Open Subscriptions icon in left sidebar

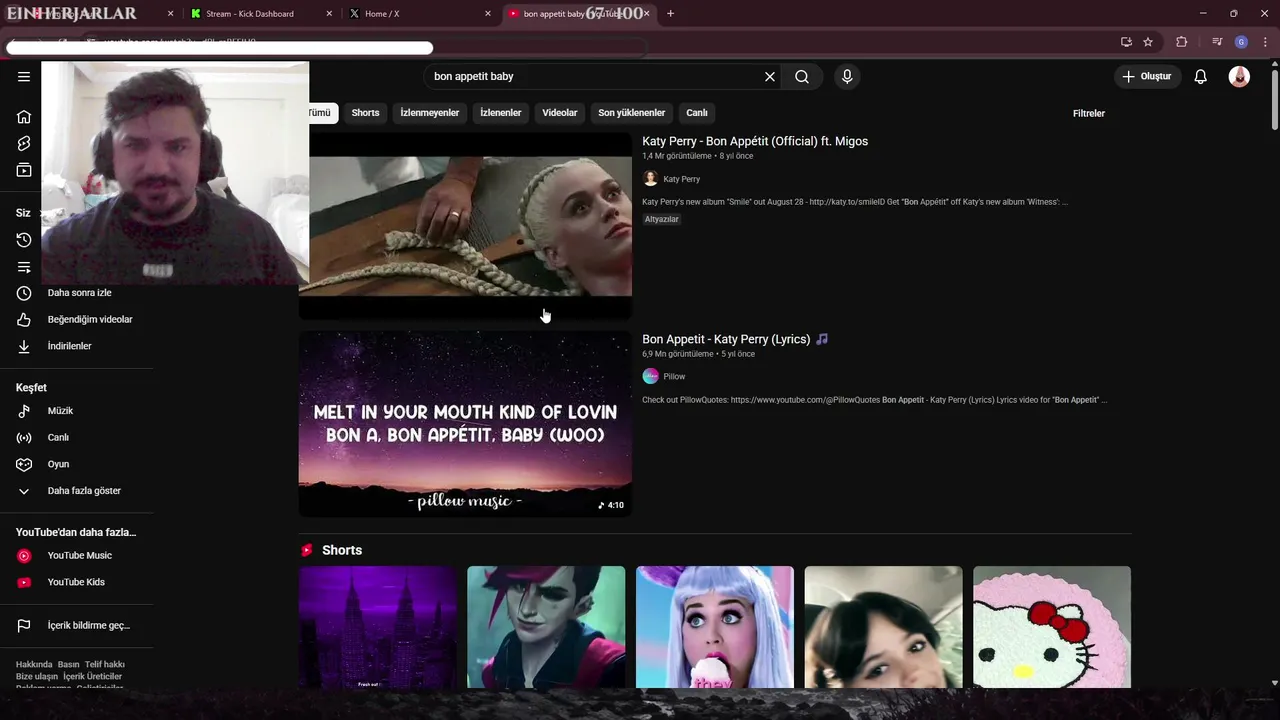tap(24, 170)
